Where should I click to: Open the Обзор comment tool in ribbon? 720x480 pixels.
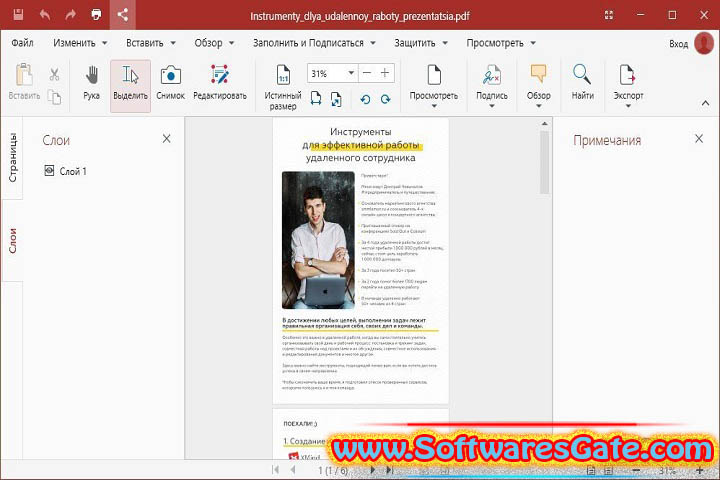tap(539, 86)
